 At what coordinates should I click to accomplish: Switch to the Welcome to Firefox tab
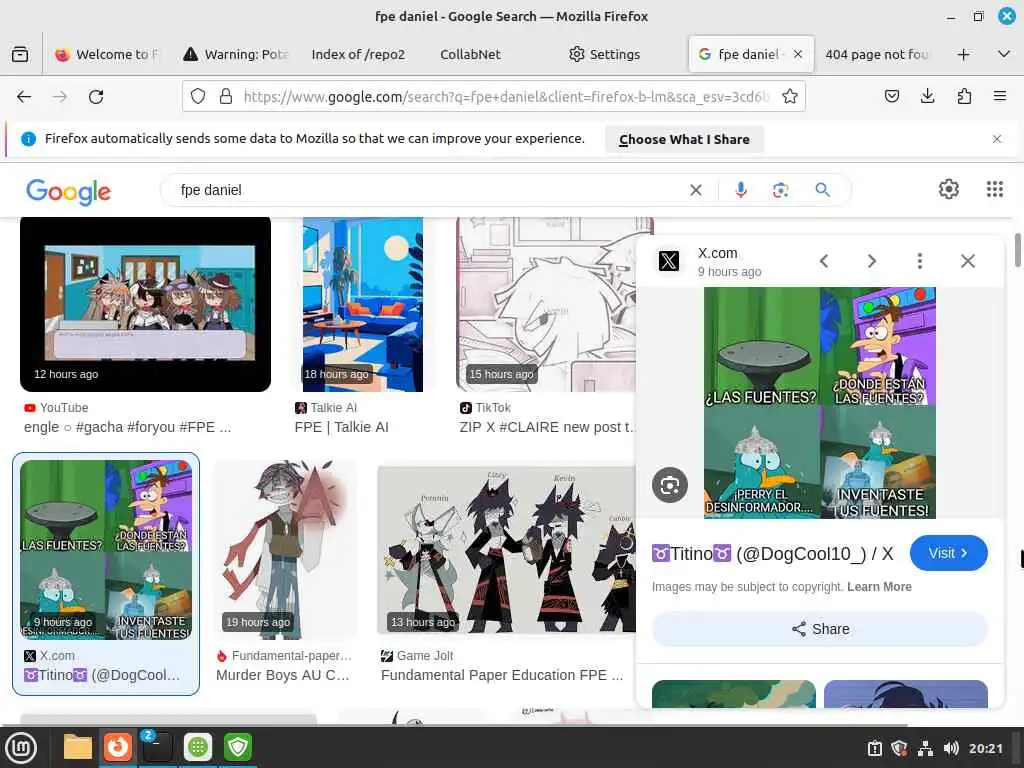(108, 54)
